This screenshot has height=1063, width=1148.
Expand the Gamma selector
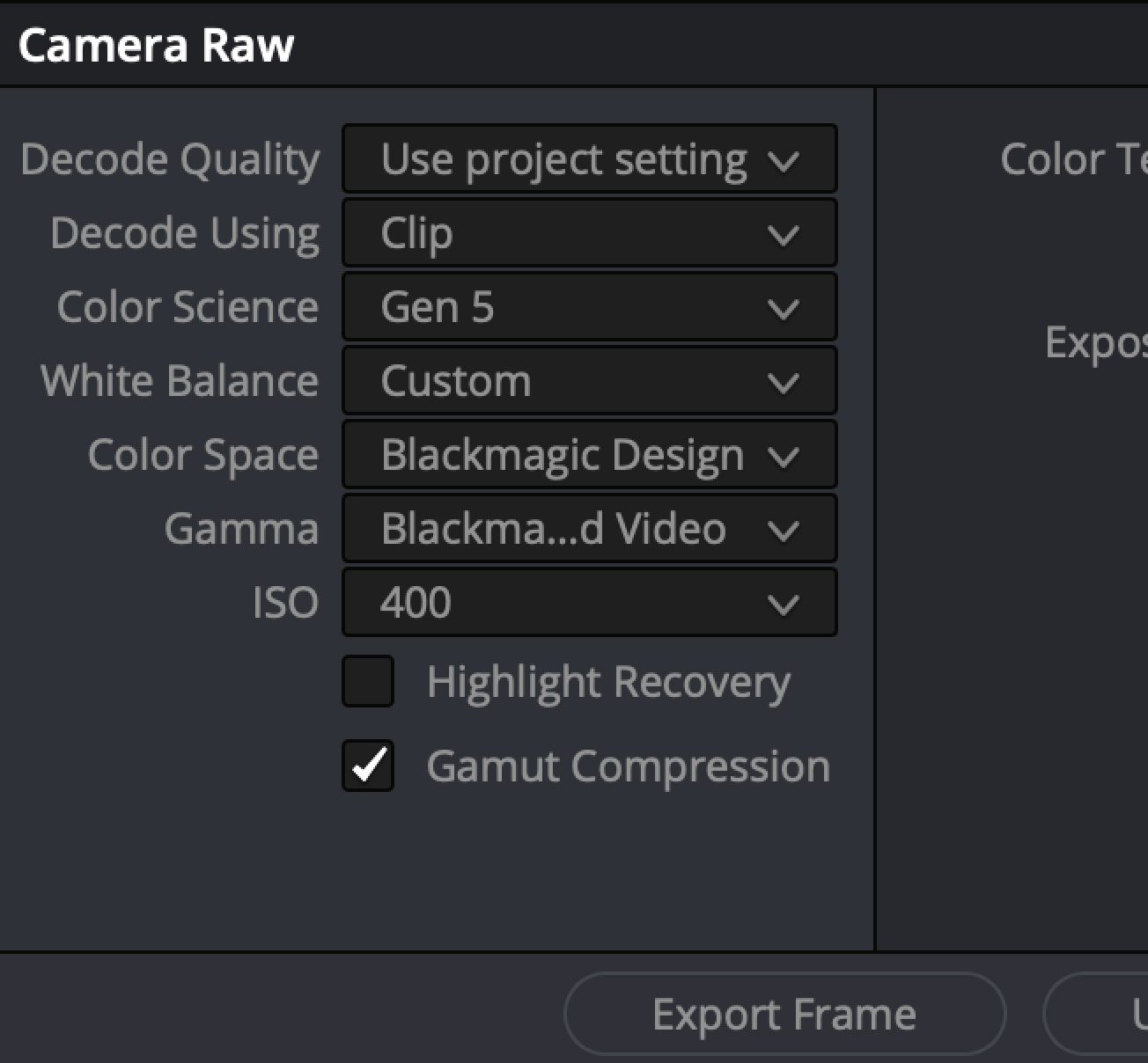click(x=588, y=529)
